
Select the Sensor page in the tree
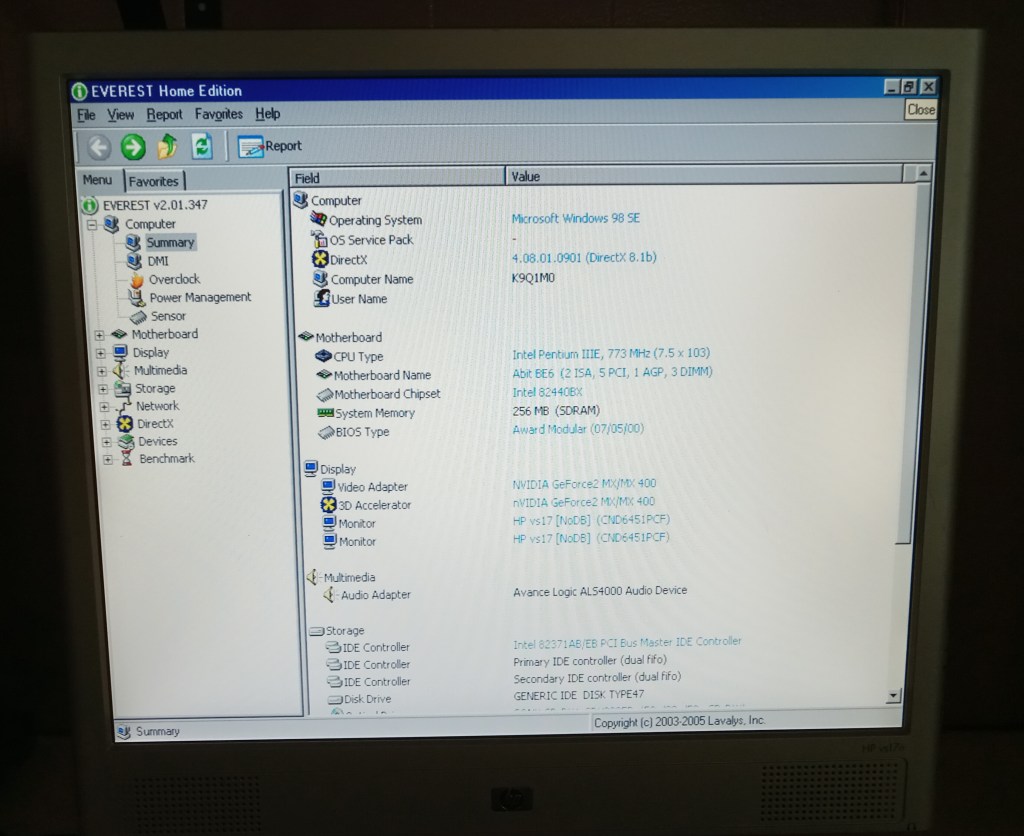click(168, 316)
